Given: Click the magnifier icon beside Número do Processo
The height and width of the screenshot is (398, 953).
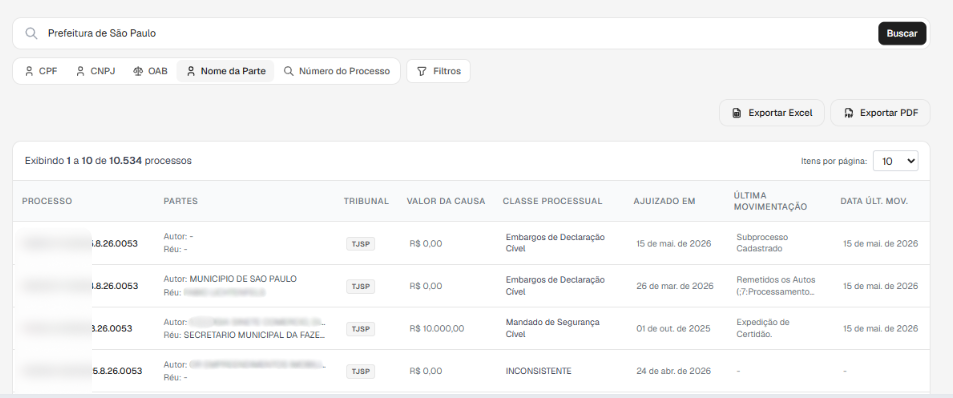Looking at the screenshot, I should click(289, 71).
